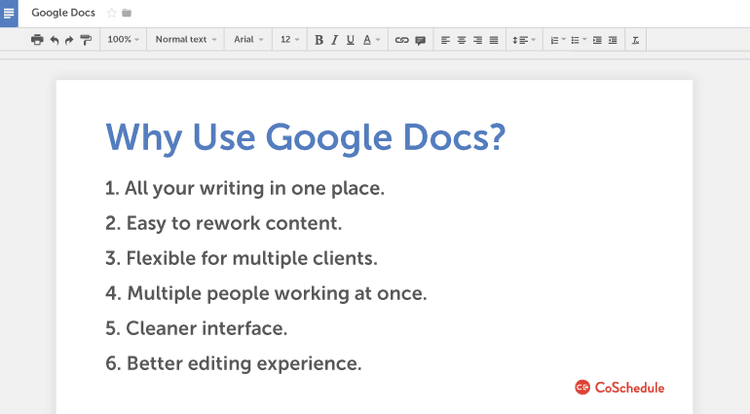Open the font size 12 dropdown

289,40
